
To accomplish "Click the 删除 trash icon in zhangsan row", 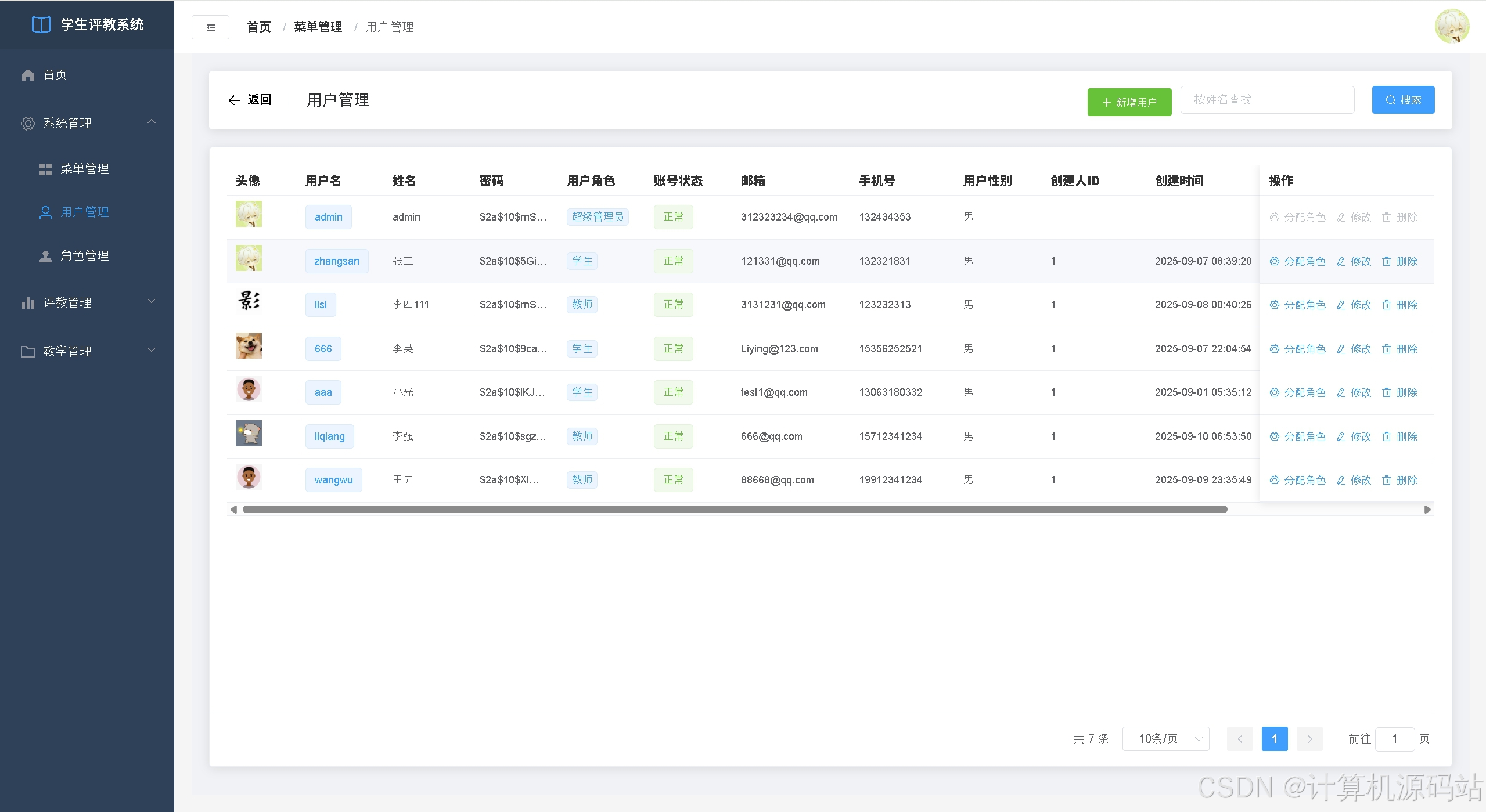I will coord(1387,262).
